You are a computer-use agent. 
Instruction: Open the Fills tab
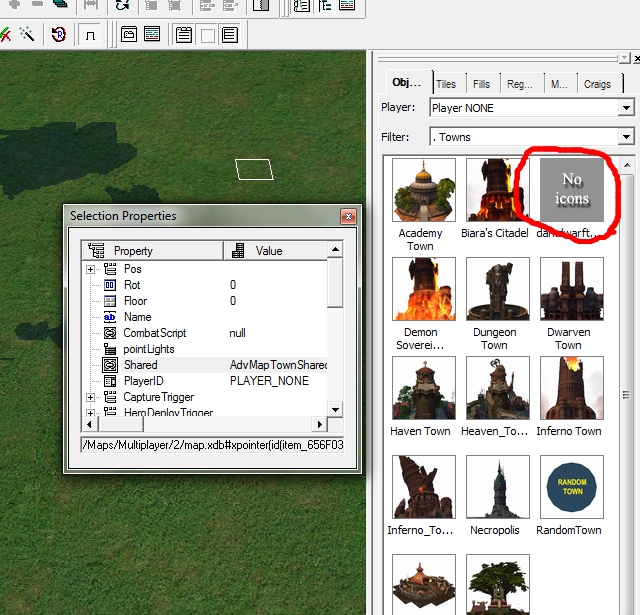481,84
